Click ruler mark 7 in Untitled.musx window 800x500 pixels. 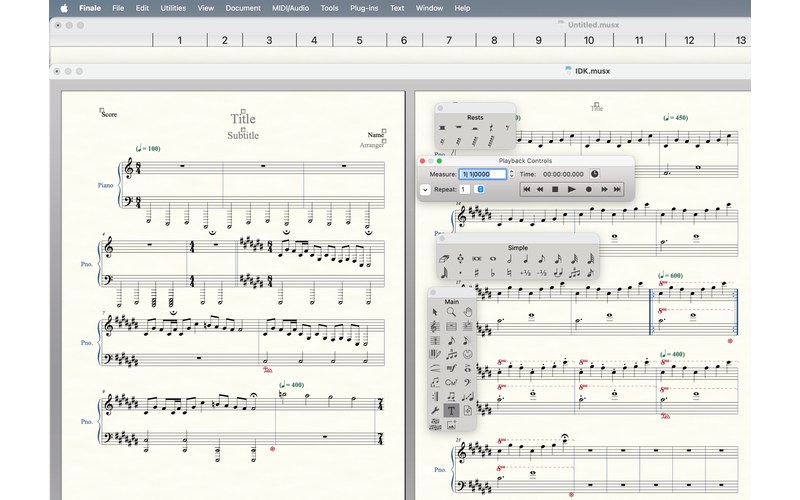click(x=448, y=40)
